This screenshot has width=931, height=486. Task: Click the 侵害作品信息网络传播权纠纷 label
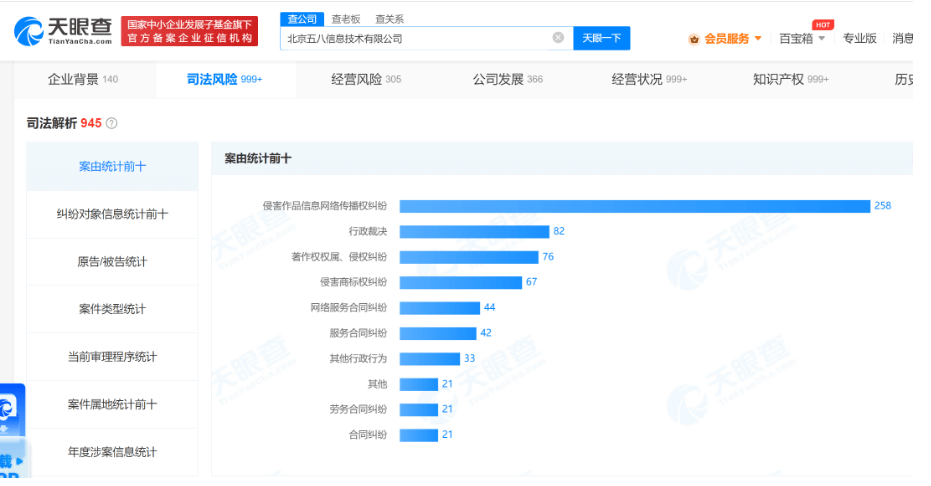point(325,206)
